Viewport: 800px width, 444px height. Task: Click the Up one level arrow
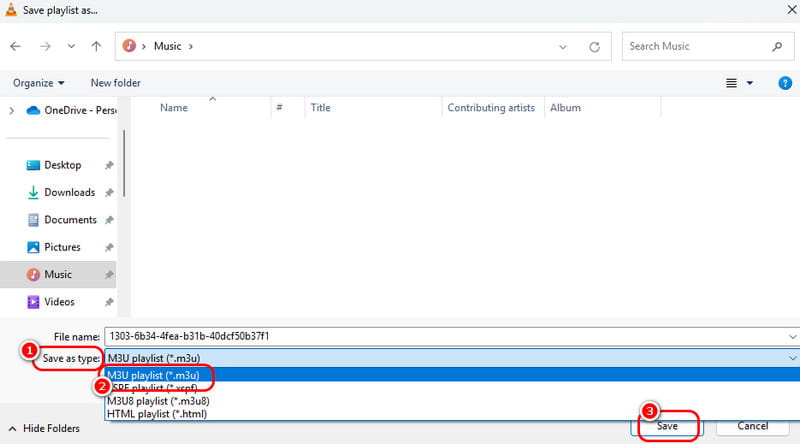[96, 46]
